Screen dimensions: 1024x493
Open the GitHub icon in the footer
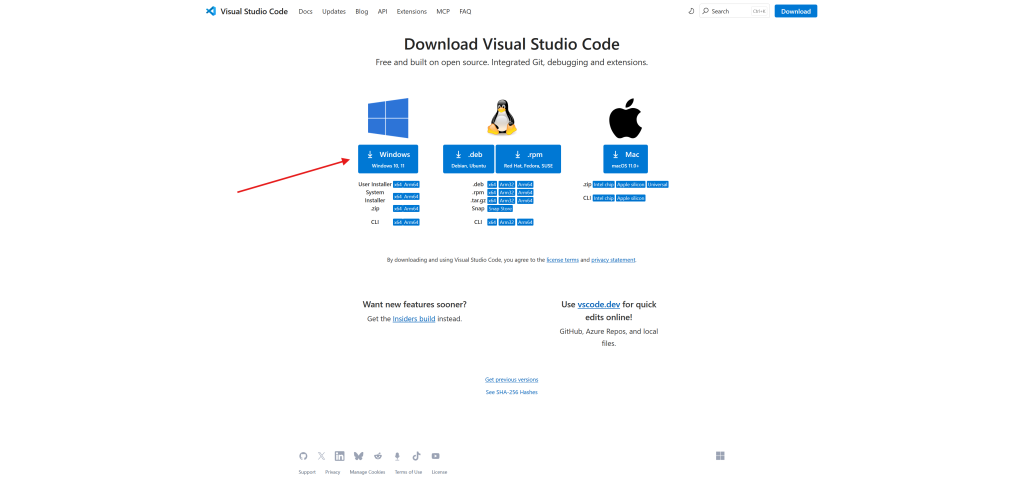point(304,455)
